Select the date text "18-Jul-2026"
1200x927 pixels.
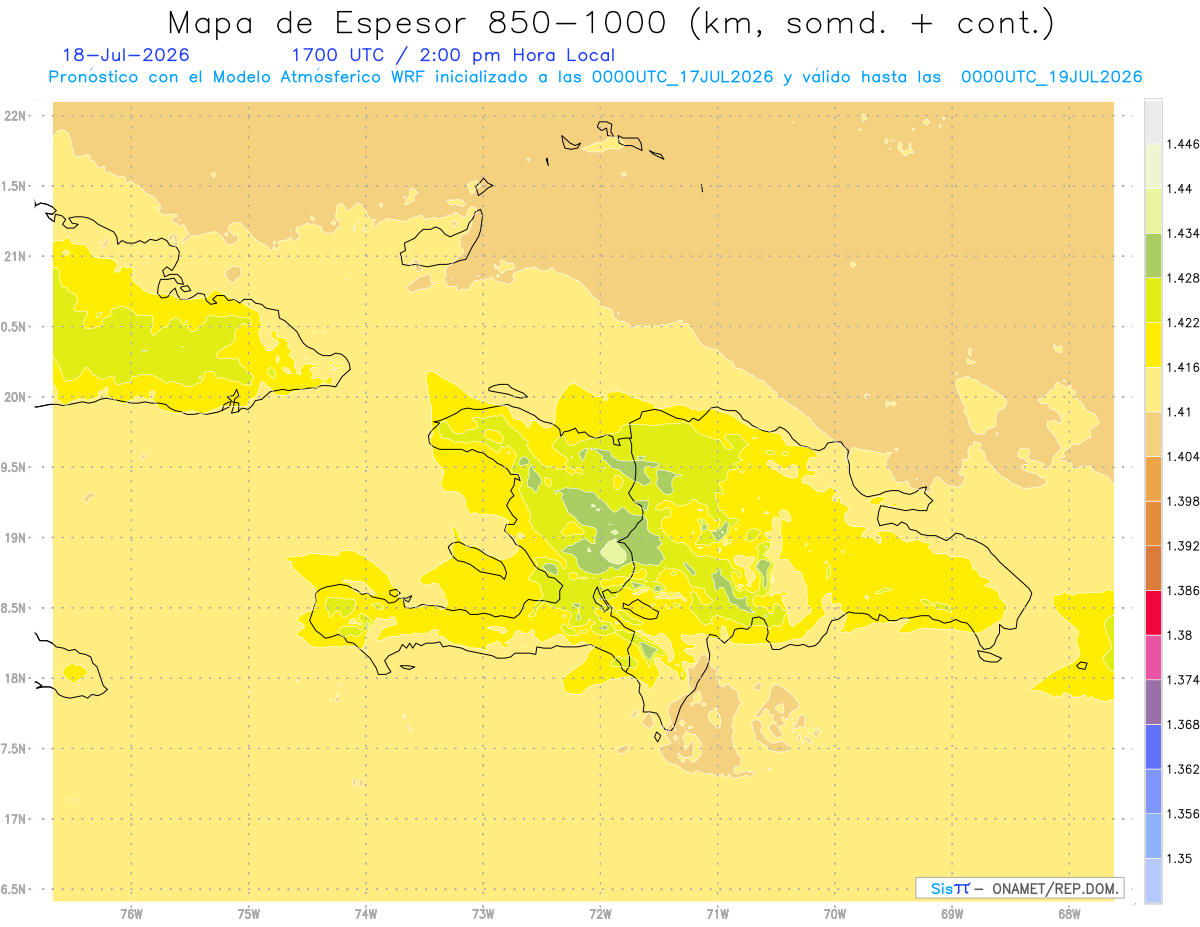tap(126, 56)
